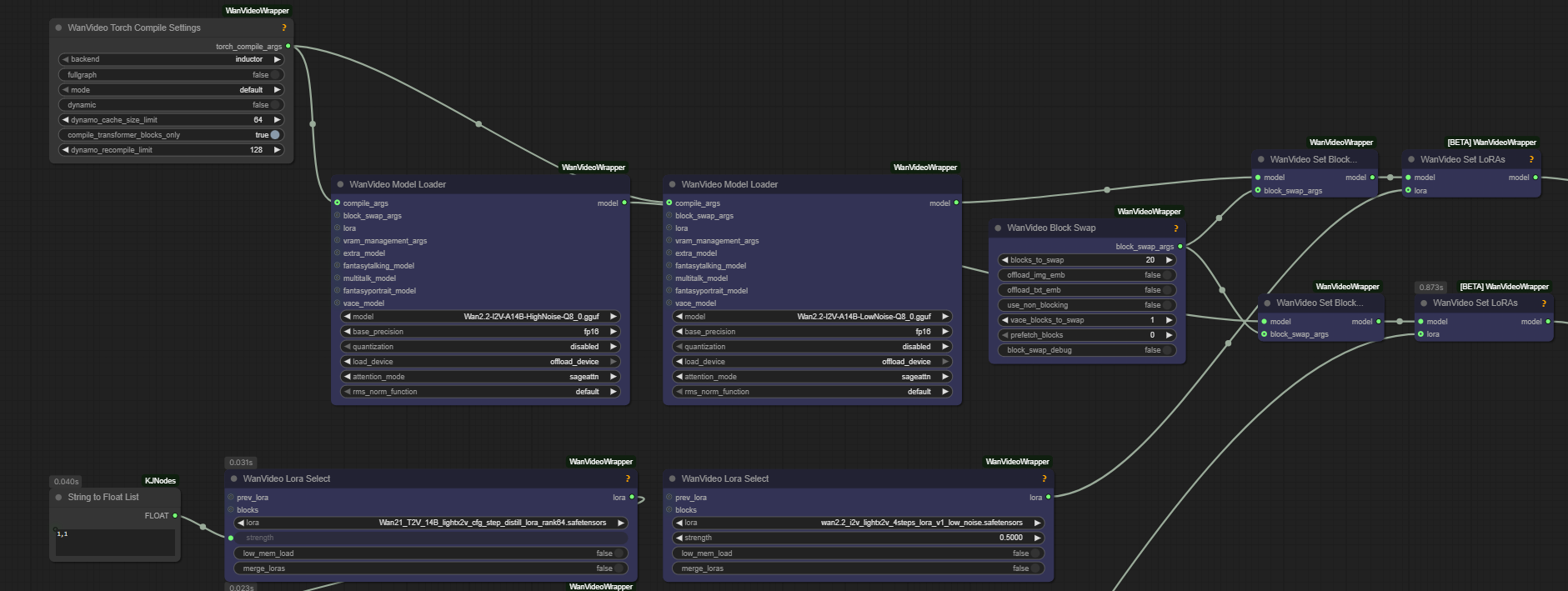Click the right arrow on backend inductor field
1568x591 pixels.
pos(278,59)
